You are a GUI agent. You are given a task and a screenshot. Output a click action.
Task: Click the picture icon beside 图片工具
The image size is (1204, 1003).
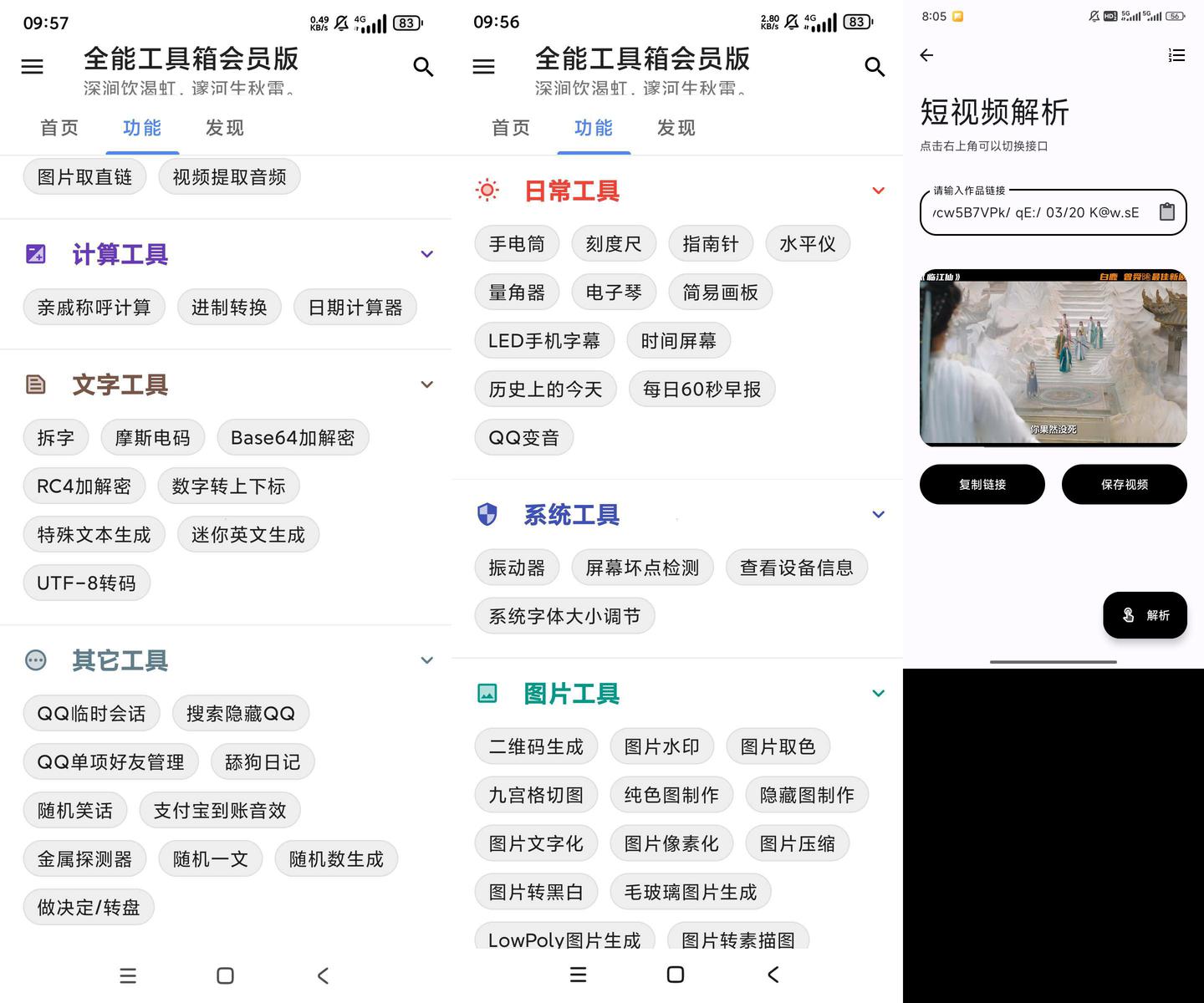tap(487, 693)
